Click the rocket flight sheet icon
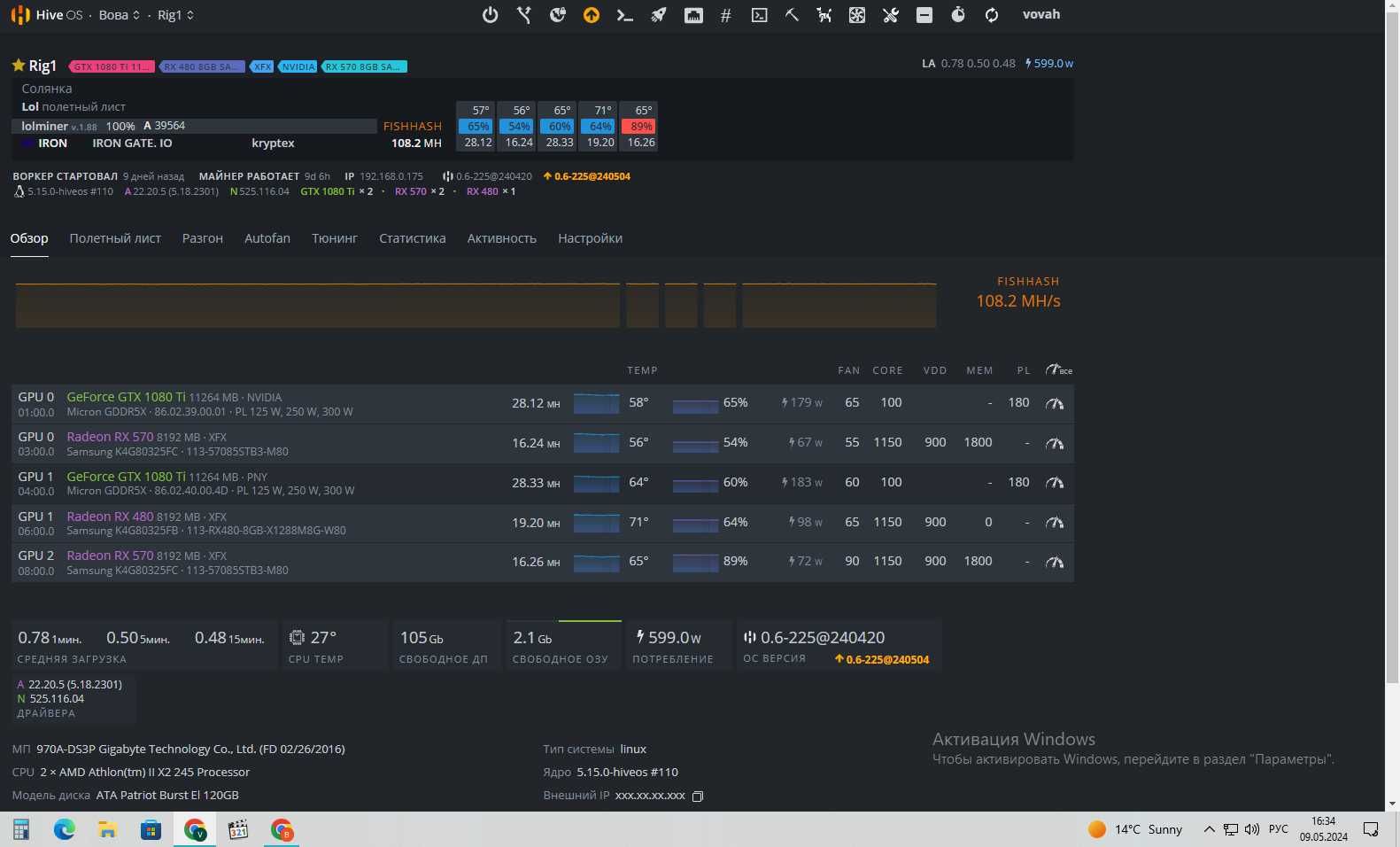This screenshot has height=847, width=1400. 659,15
